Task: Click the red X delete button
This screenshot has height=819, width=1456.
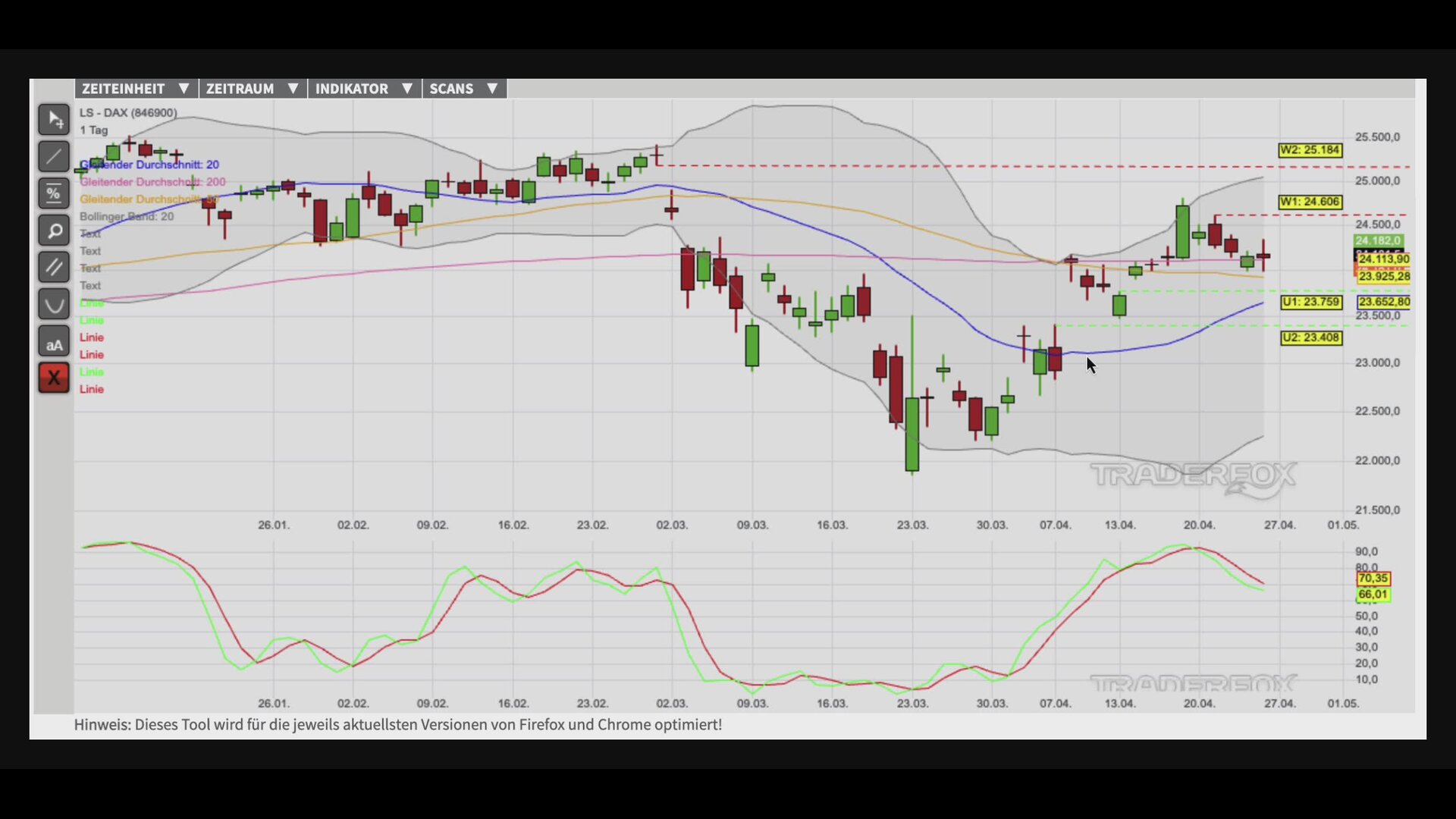Action: pos(54,378)
